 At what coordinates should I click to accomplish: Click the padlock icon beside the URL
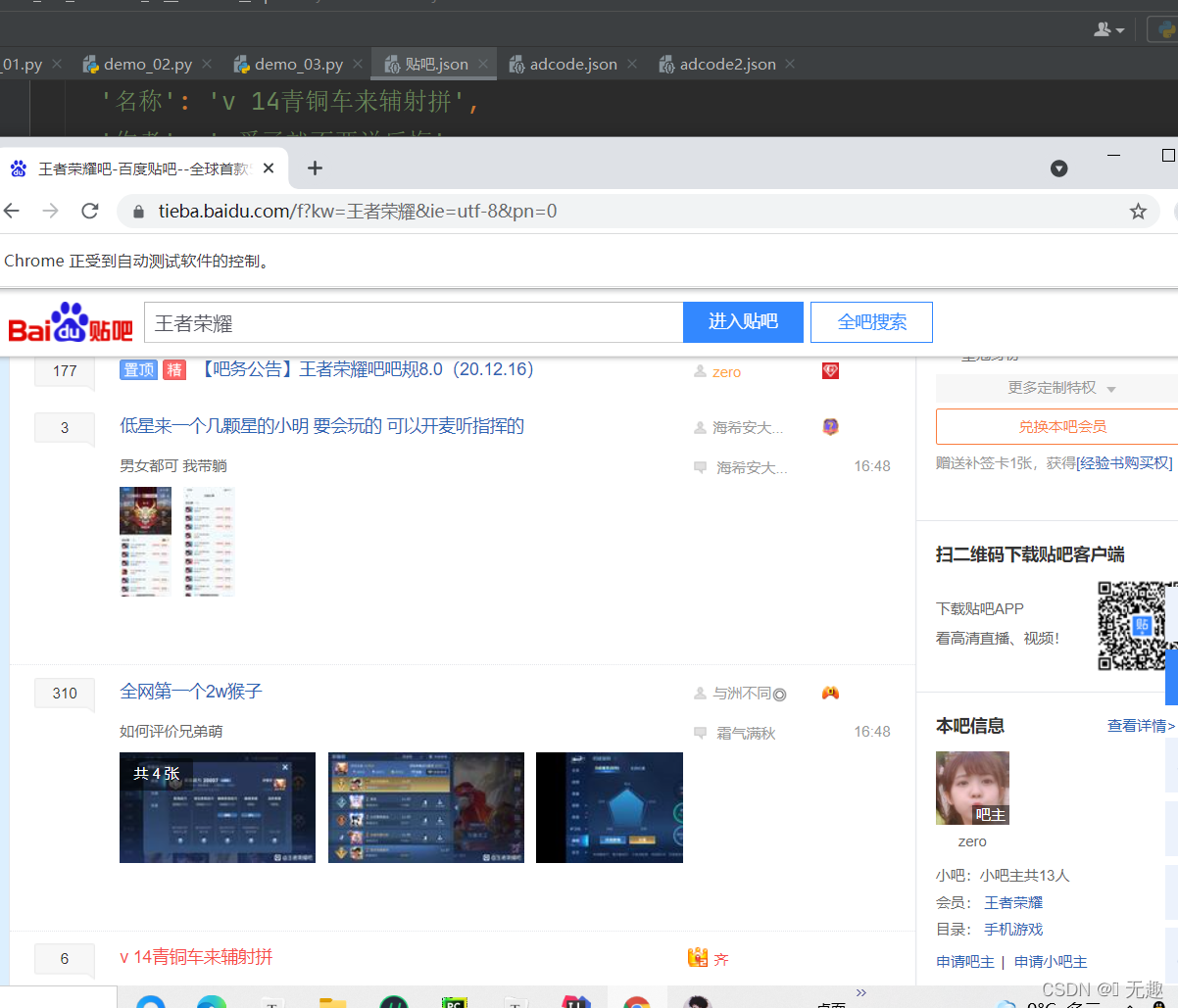coord(138,211)
